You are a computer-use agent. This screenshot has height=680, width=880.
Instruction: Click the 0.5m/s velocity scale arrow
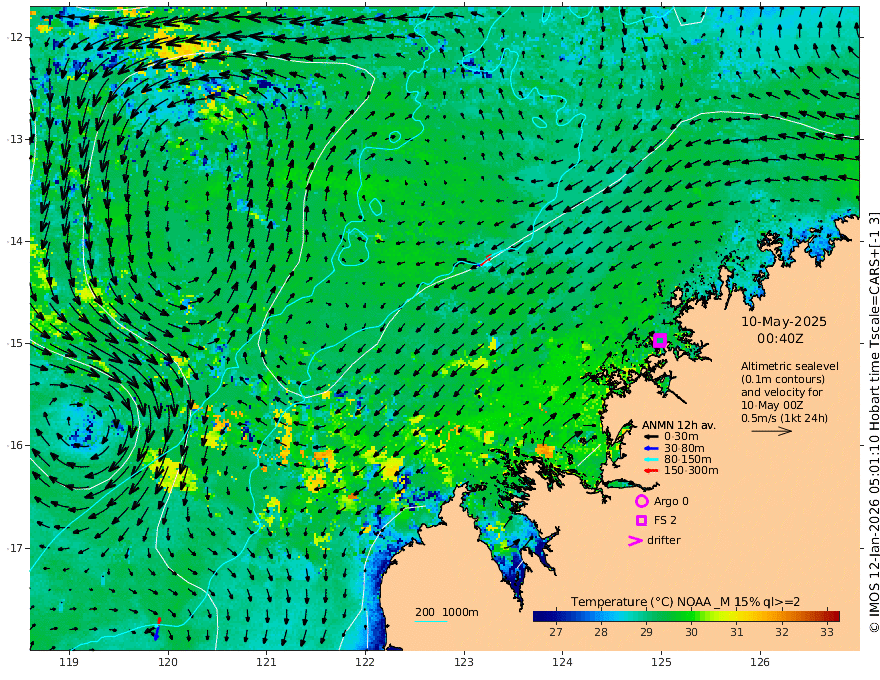771,431
